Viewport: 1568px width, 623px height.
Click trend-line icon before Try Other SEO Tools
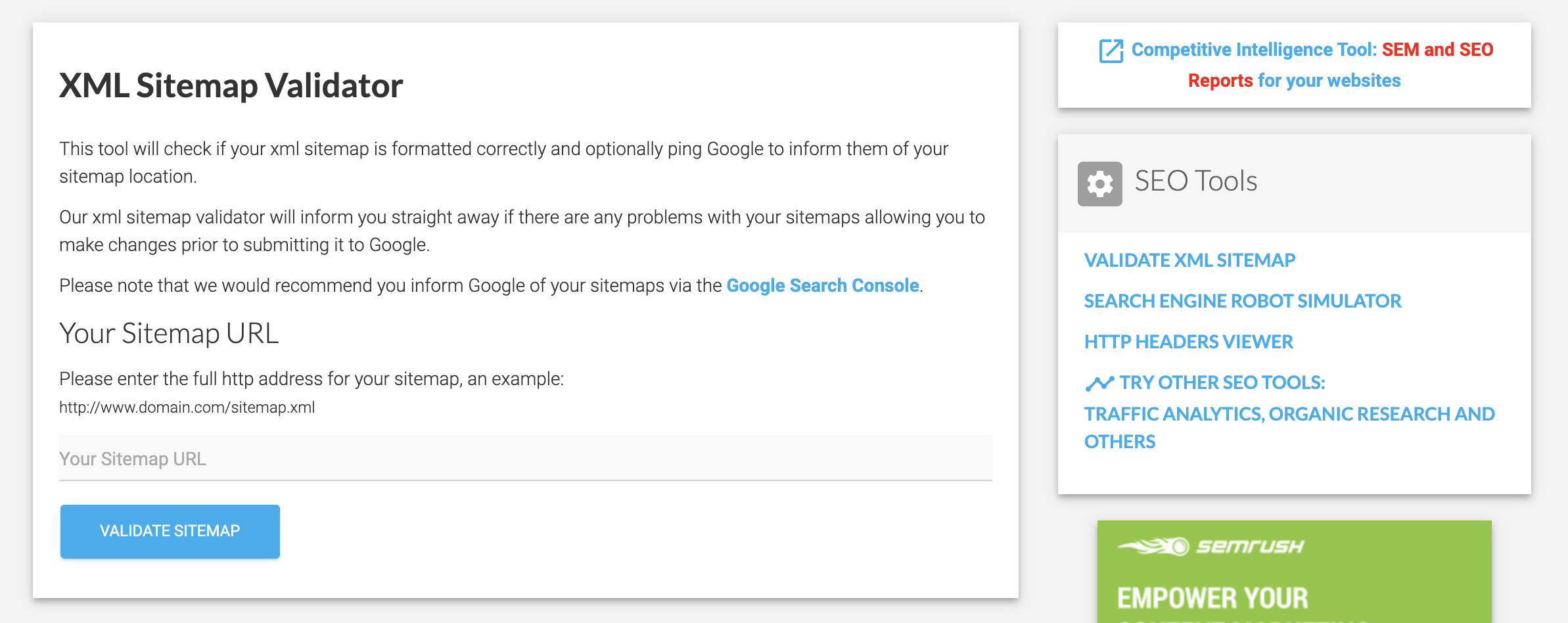pos(1099,383)
